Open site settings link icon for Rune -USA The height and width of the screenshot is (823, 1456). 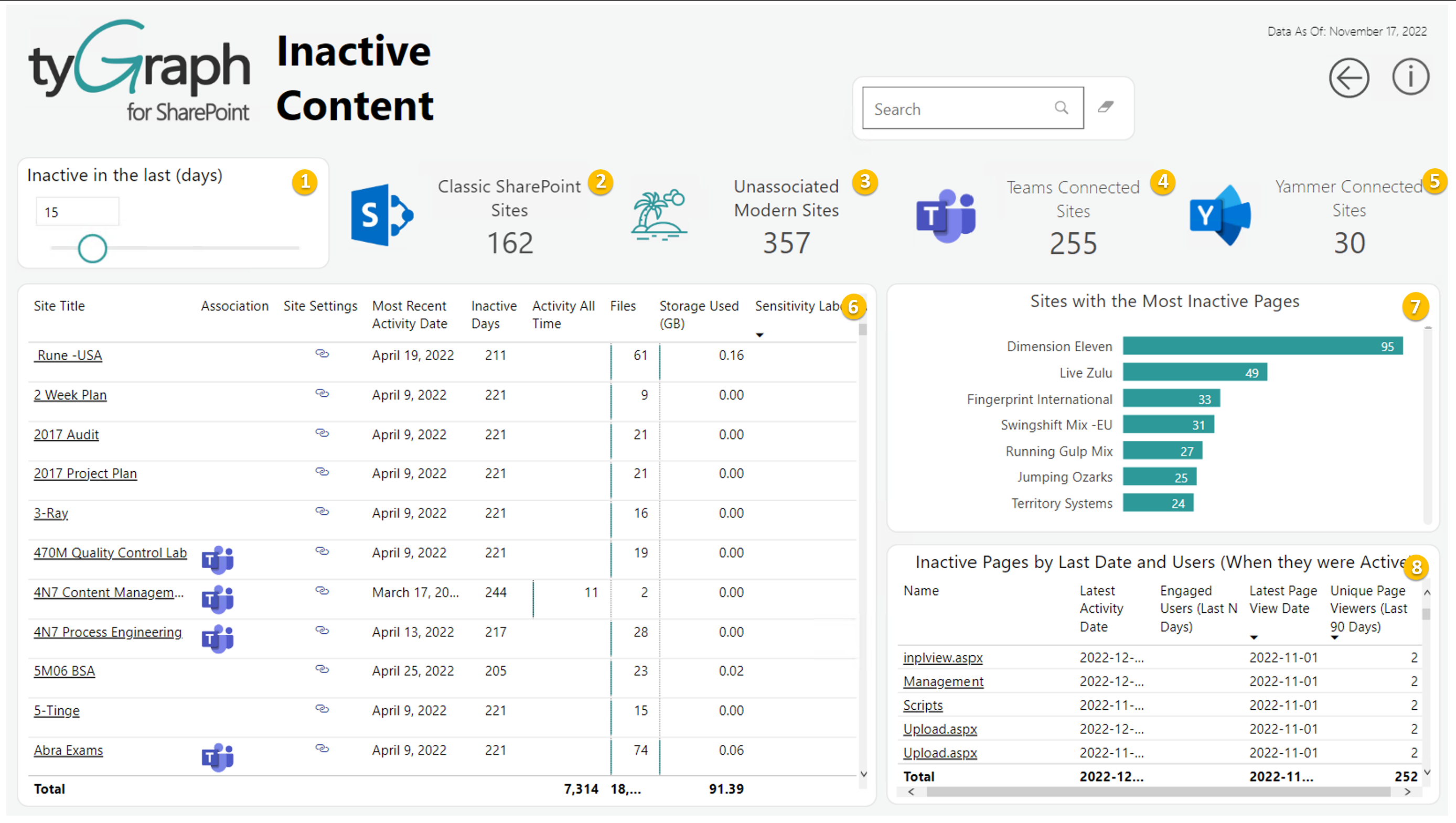coord(322,354)
